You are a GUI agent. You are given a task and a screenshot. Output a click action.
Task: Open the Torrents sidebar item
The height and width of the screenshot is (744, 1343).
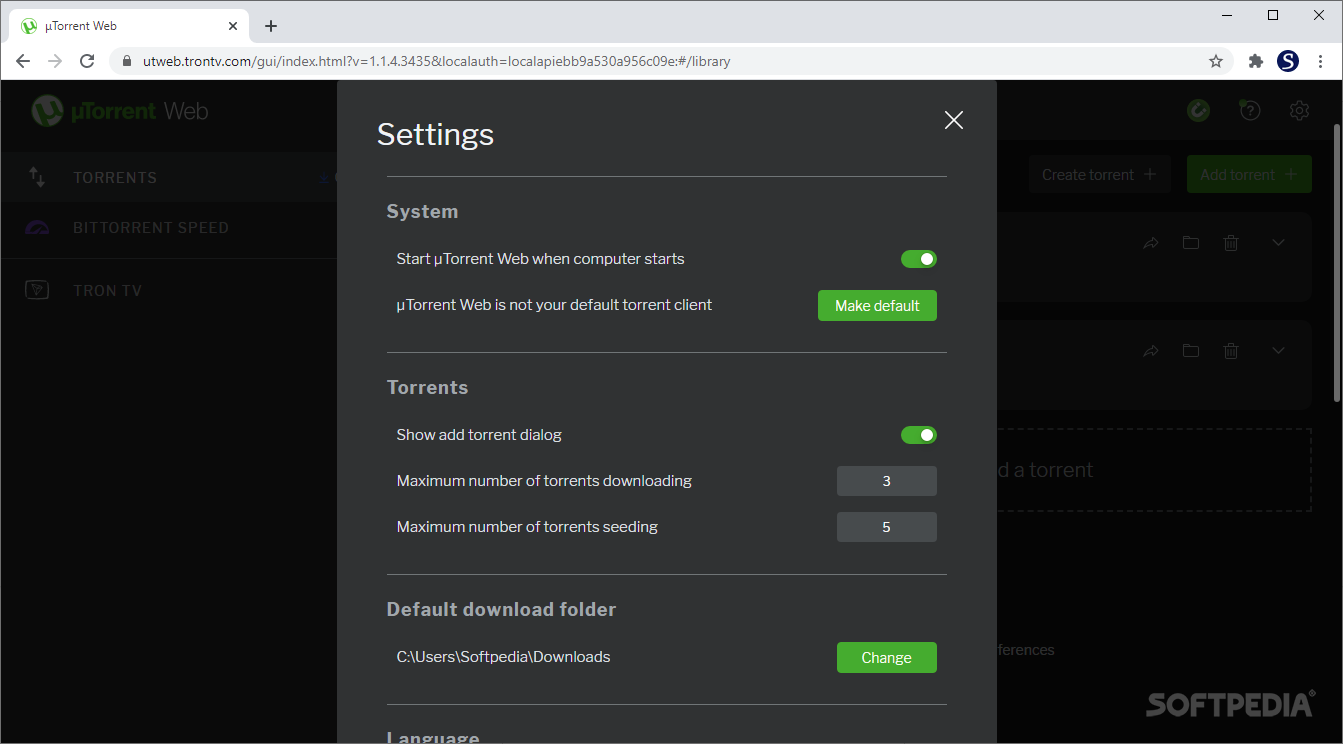tap(168, 178)
